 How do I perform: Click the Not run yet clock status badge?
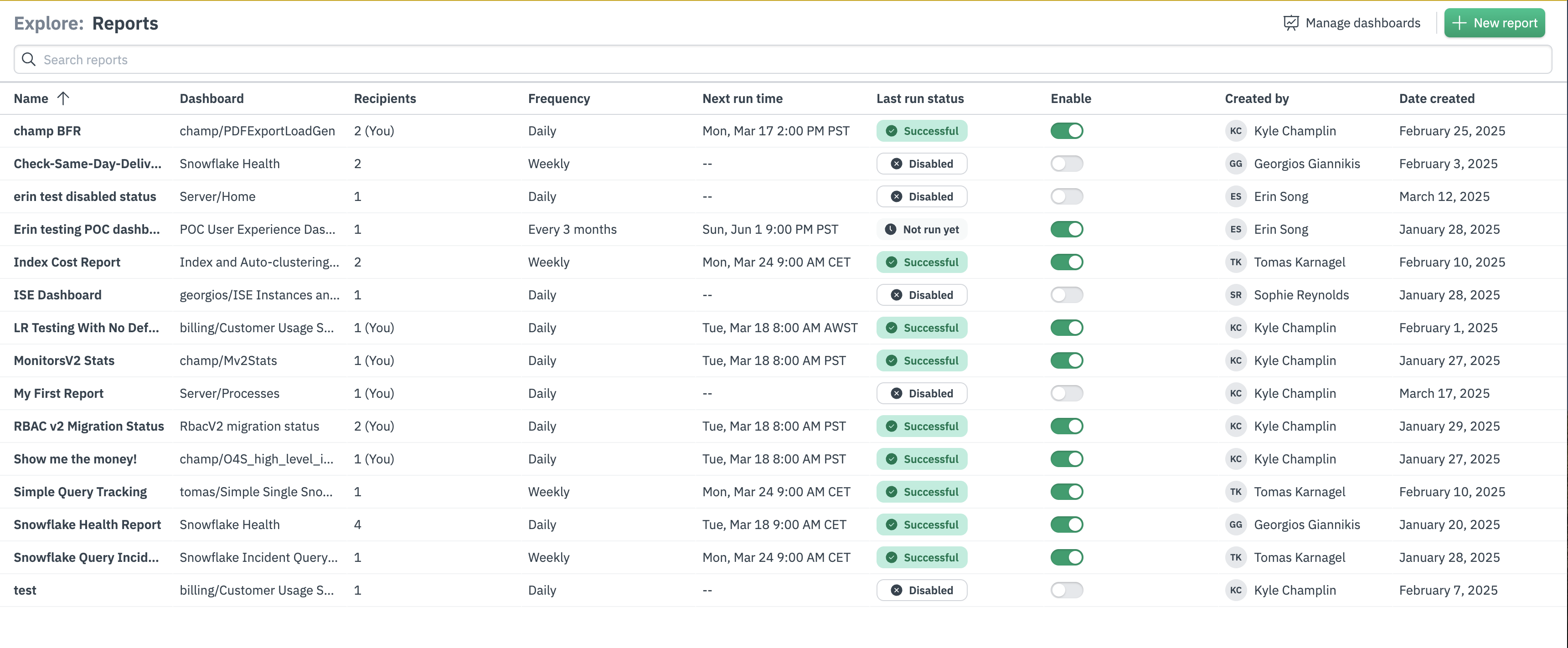click(x=922, y=229)
